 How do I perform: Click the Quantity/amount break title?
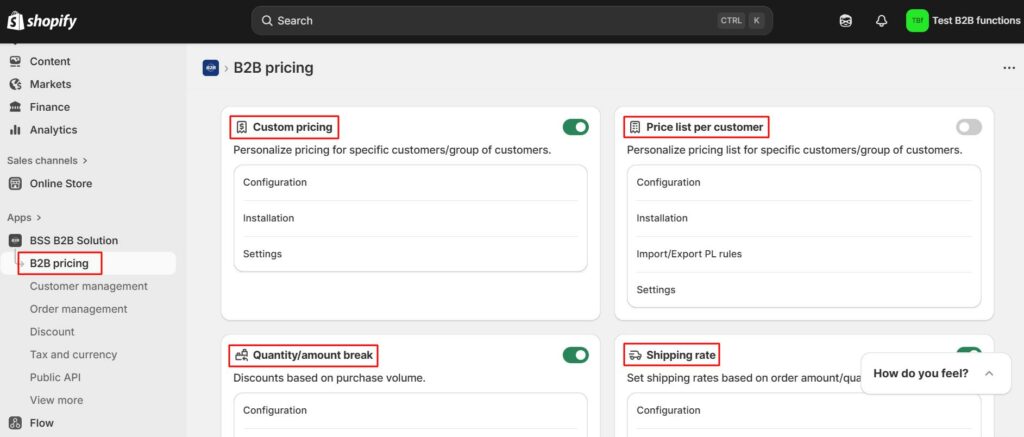click(313, 355)
